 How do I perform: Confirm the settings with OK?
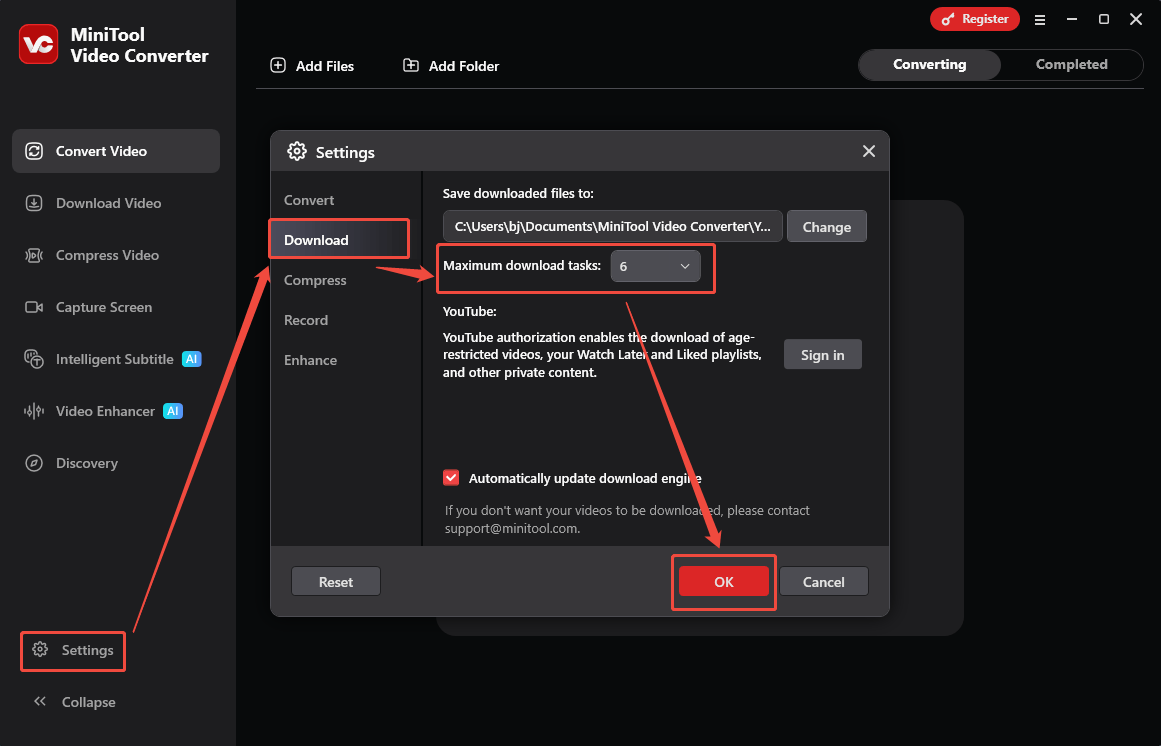[723, 582]
